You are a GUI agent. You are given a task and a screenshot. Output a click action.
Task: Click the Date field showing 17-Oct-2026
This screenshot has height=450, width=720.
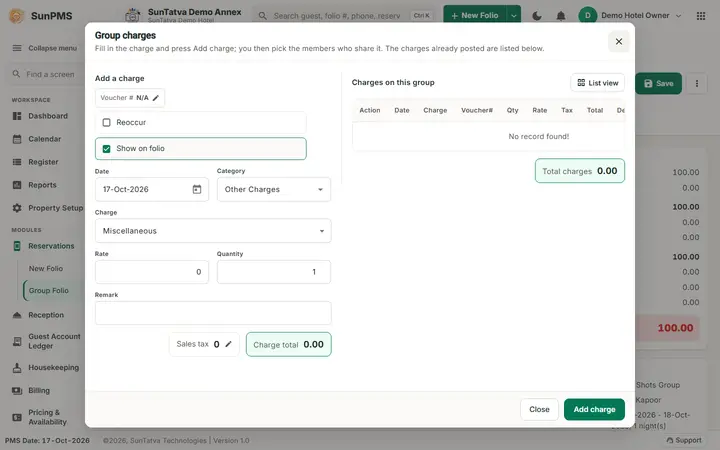(x=152, y=189)
